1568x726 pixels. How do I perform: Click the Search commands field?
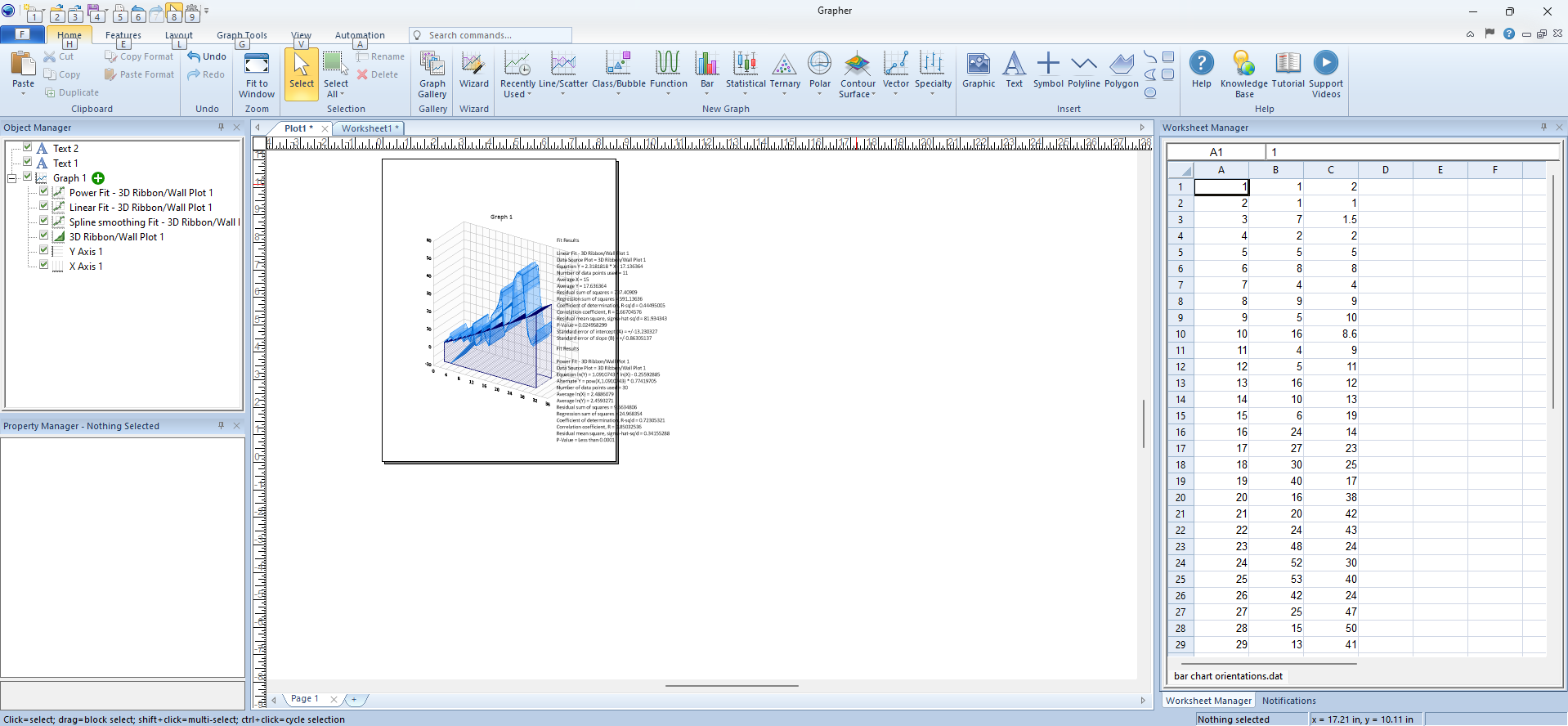tap(491, 35)
